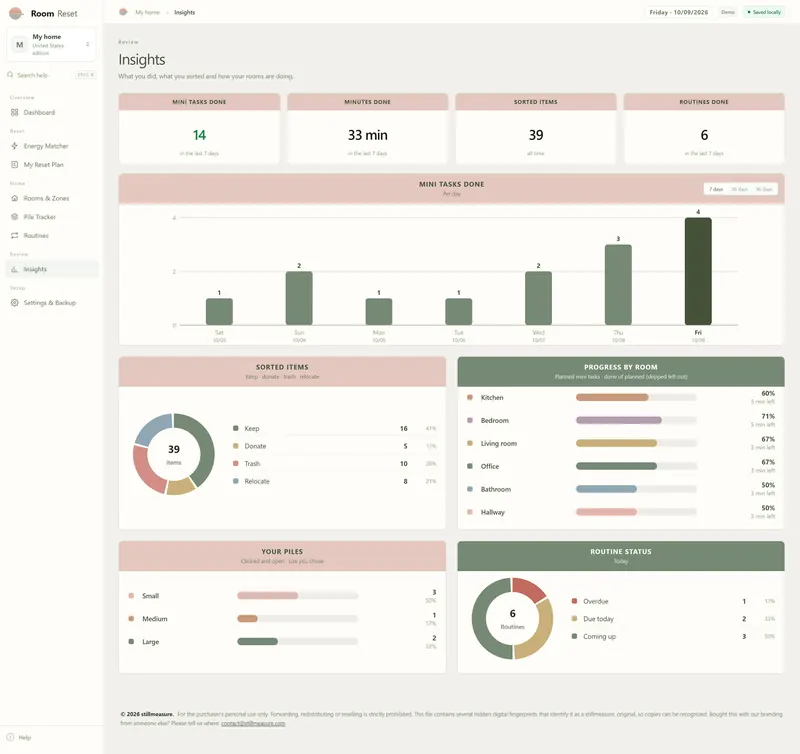The image size is (800, 754).
Task: Click the Kitchen room color dot
Action: pyautogui.click(x=470, y=397)
